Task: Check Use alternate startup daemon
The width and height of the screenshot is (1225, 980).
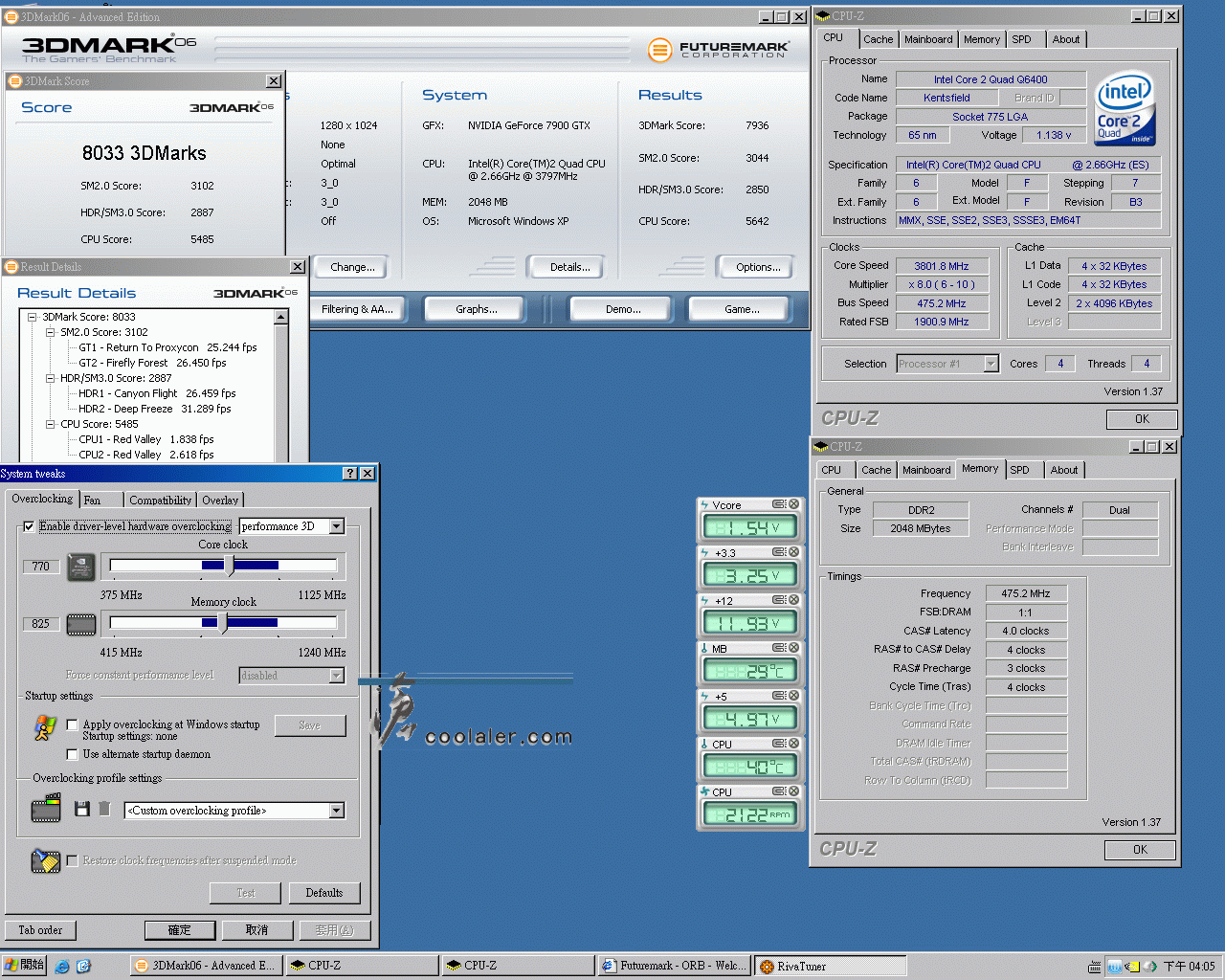Action: click(72, 754)
